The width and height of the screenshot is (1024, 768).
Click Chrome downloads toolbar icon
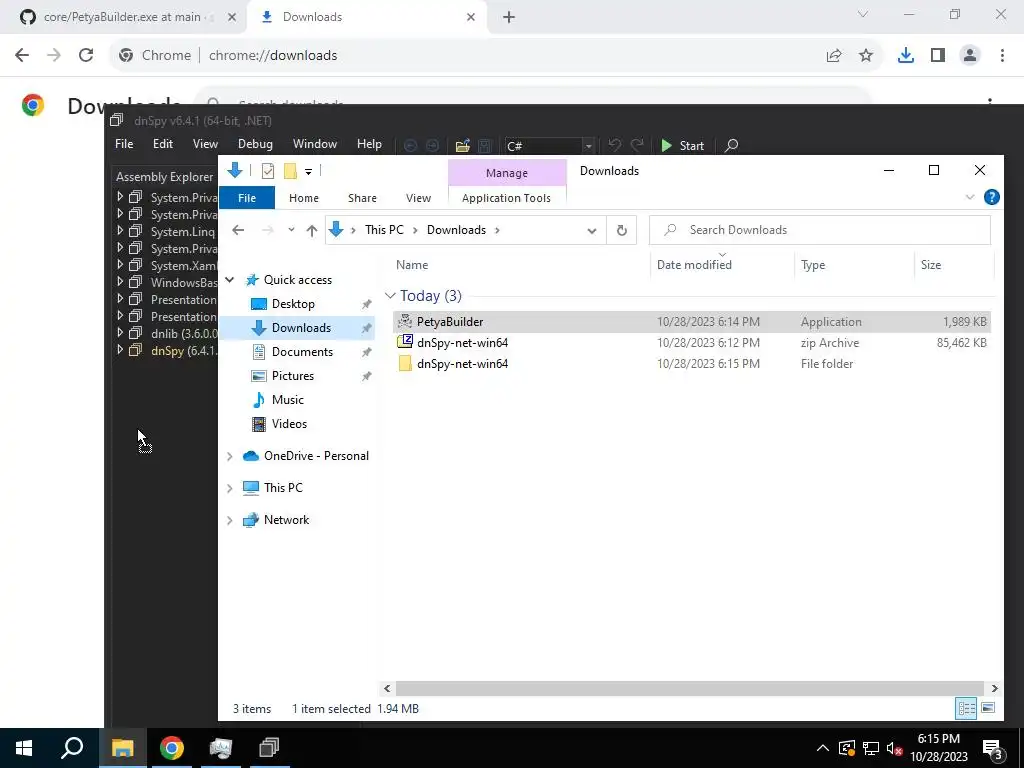pyautogui.click(x=905, y=56)
